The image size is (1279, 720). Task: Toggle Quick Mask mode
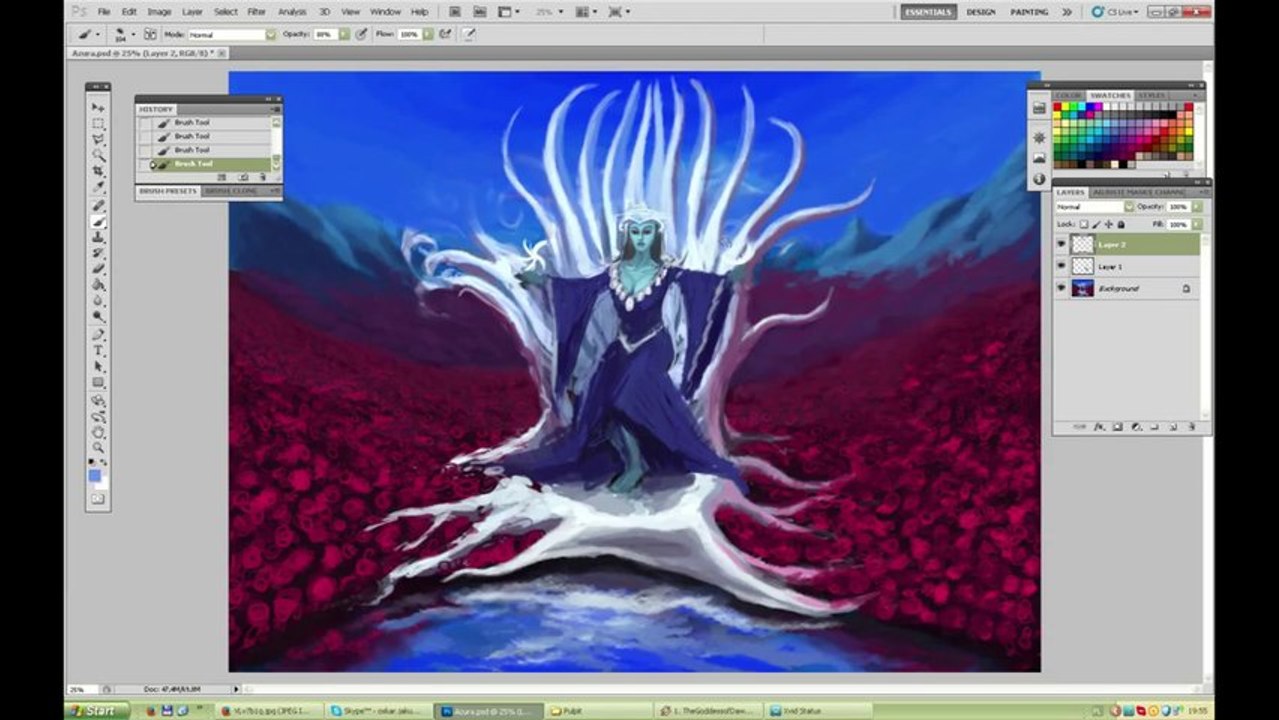point(98,499)
